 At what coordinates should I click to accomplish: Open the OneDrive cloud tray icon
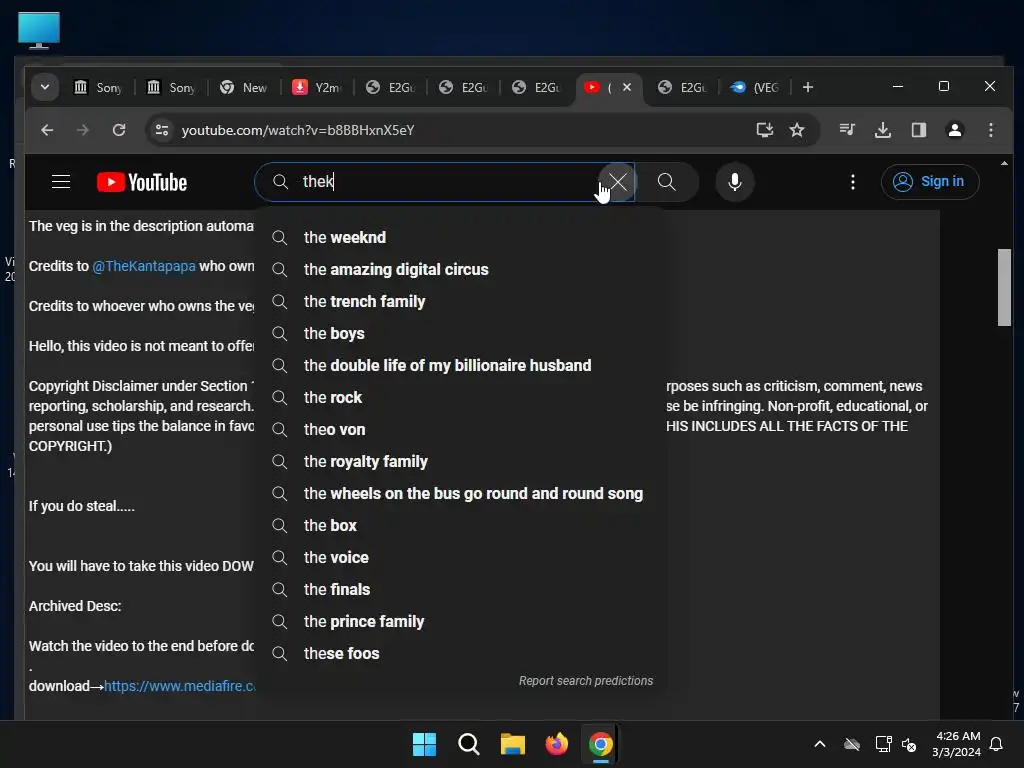point(852,744)
